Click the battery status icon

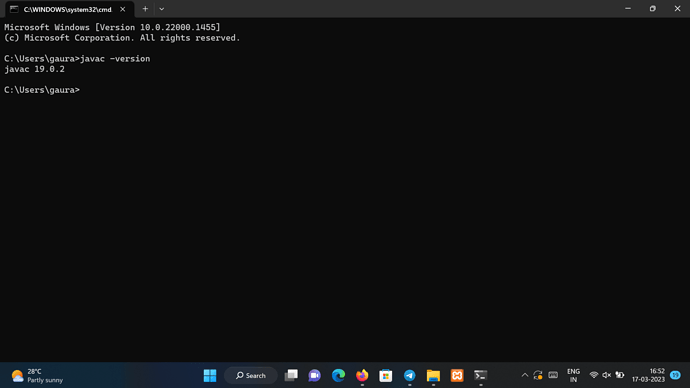pos(620,375)
